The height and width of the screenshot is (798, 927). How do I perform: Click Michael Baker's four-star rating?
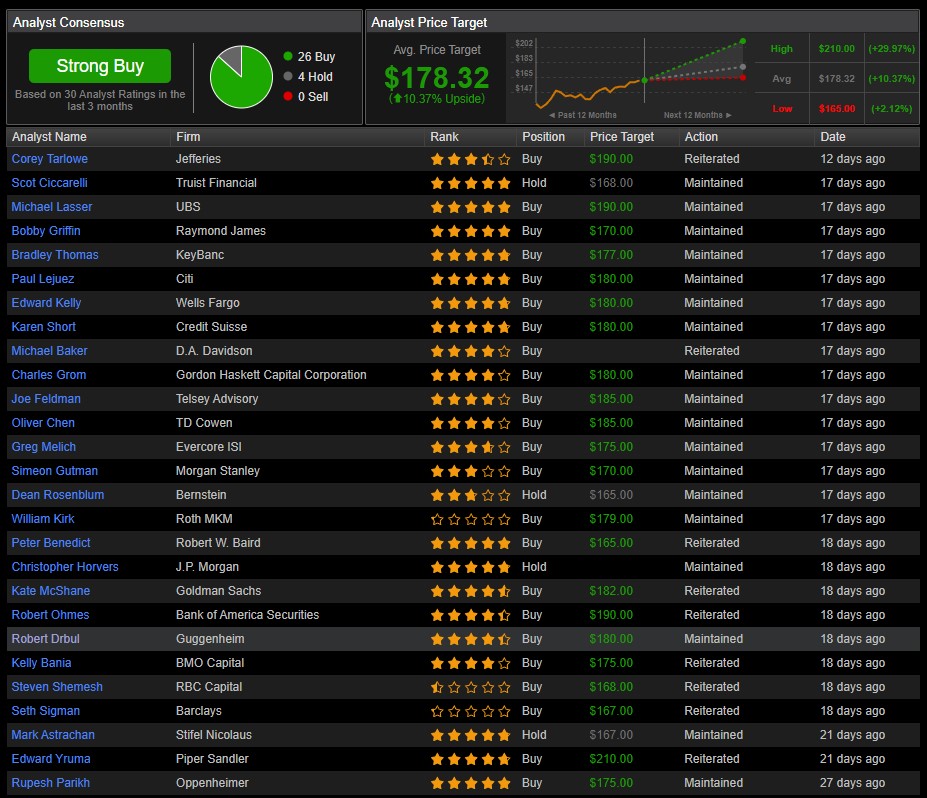471,351
